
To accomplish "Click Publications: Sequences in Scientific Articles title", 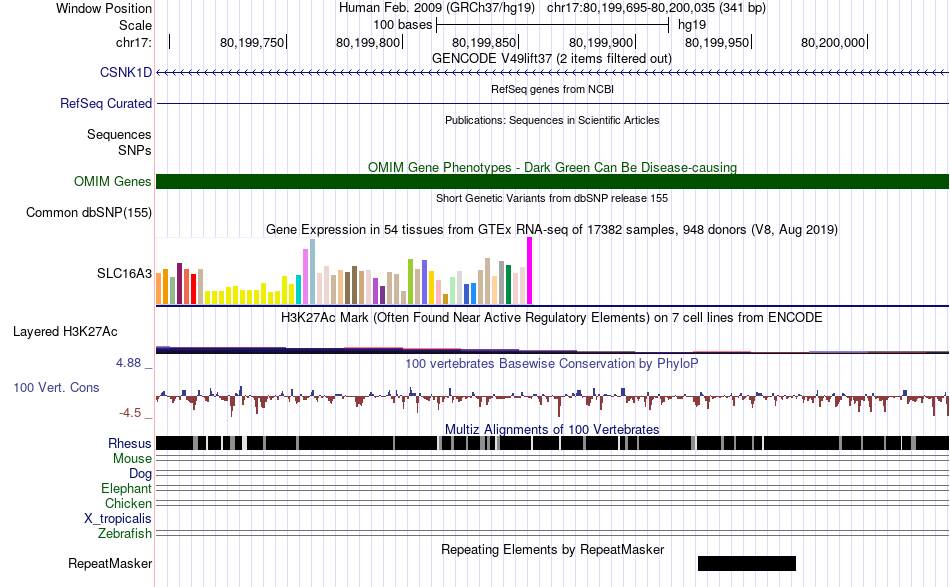I will pyautogui.click(x=552, y=121).
